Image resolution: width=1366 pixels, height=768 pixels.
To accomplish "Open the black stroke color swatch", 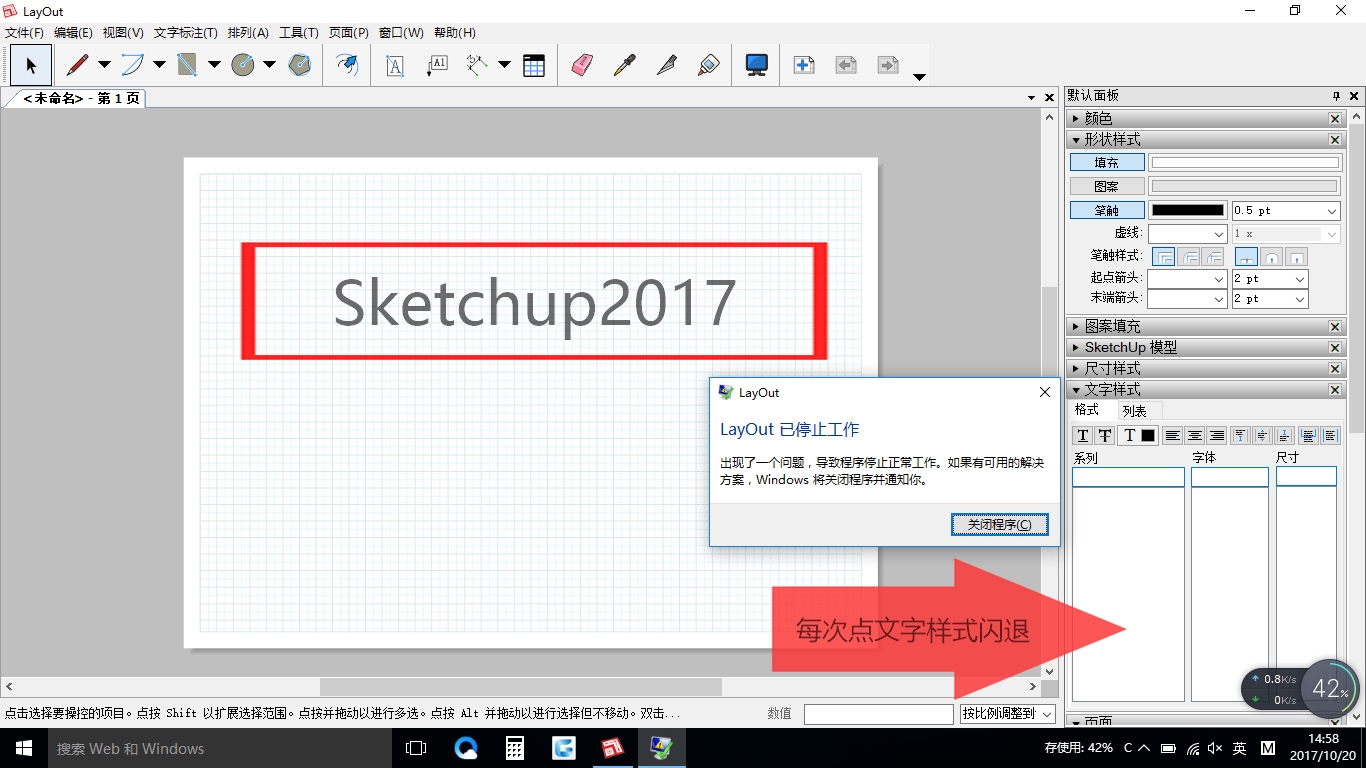I will point(1187,211).
